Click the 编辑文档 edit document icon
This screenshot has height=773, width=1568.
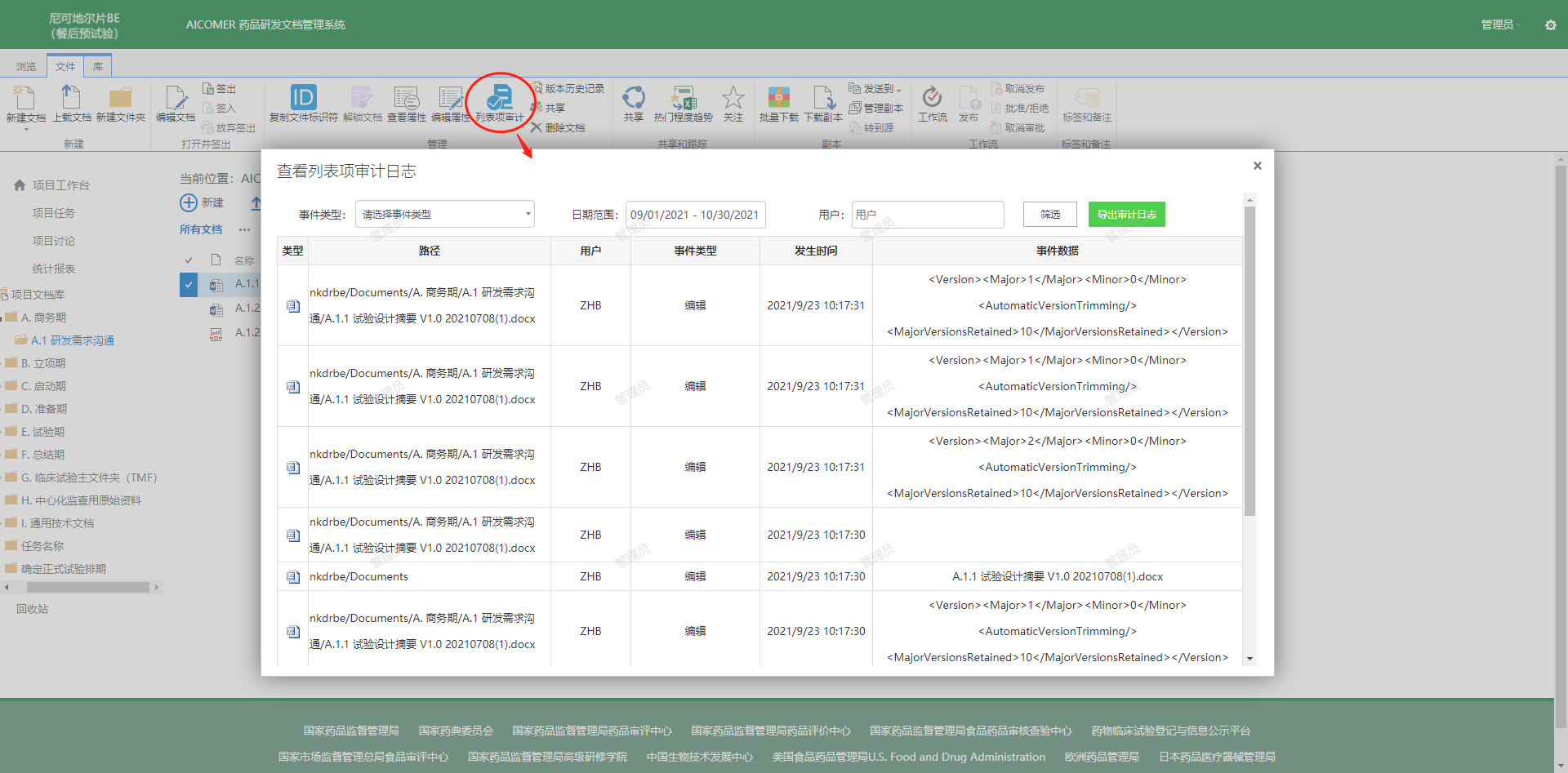point(176,98)
